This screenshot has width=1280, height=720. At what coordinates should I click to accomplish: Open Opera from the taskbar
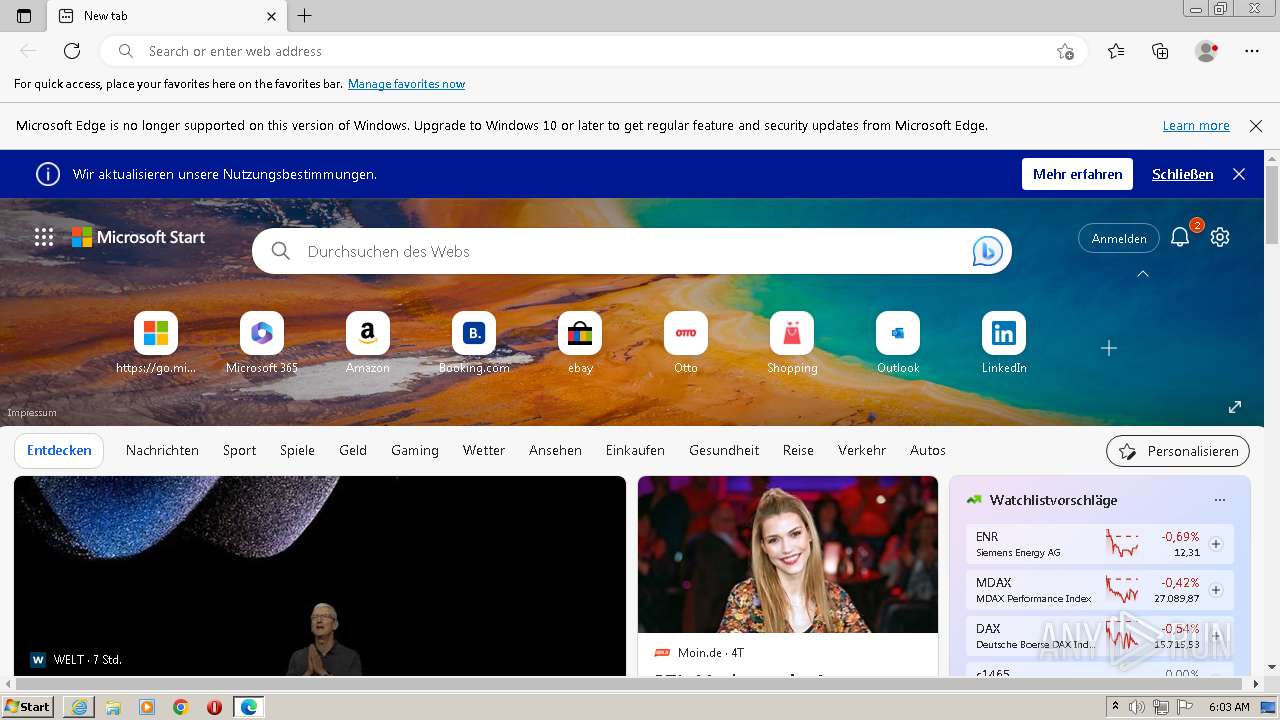[x=214, y=707]
